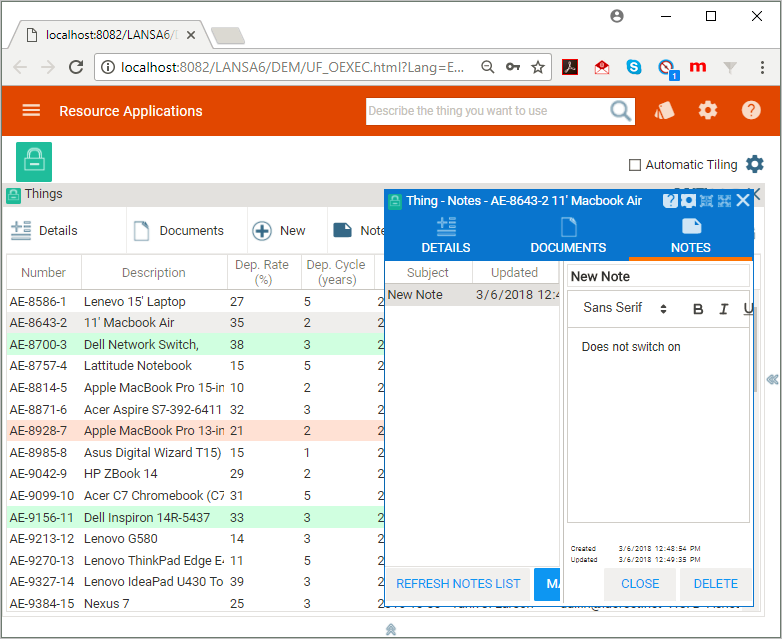Viewport: 782px width, 639px height.
Task: Select the New Note row in notes list
Action: tap(472, 295)
